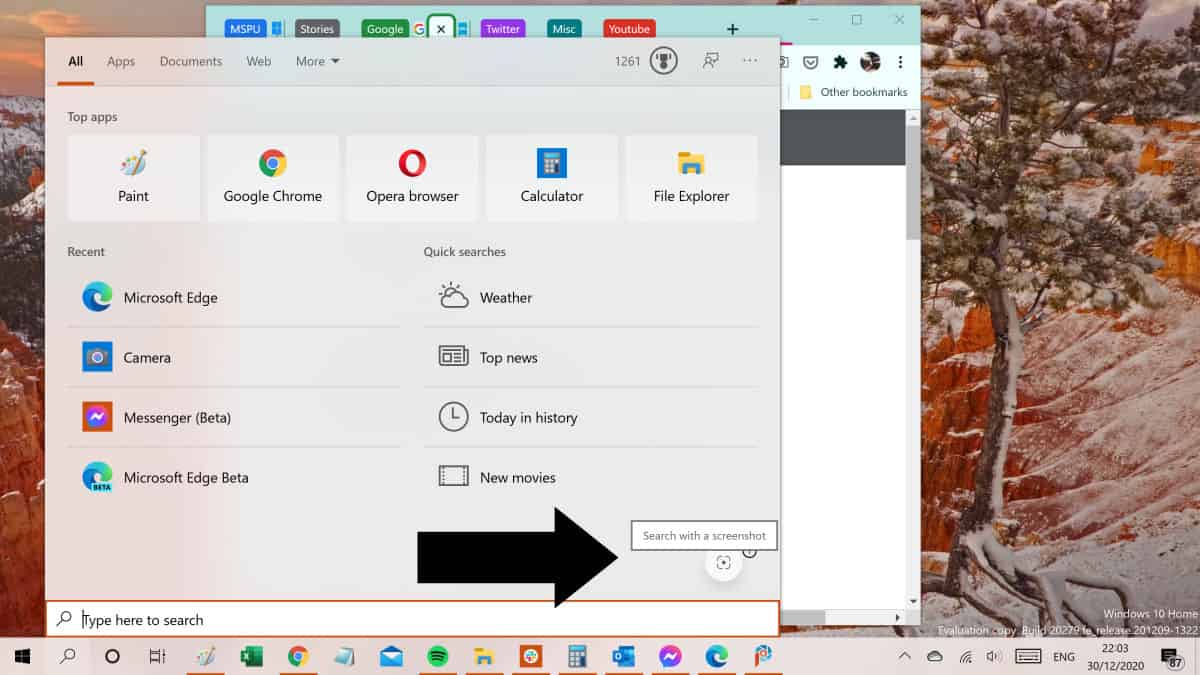Screen dimensions: 1200x675
Task: Open Task View on the taskbar
Action: coord(157,656)
